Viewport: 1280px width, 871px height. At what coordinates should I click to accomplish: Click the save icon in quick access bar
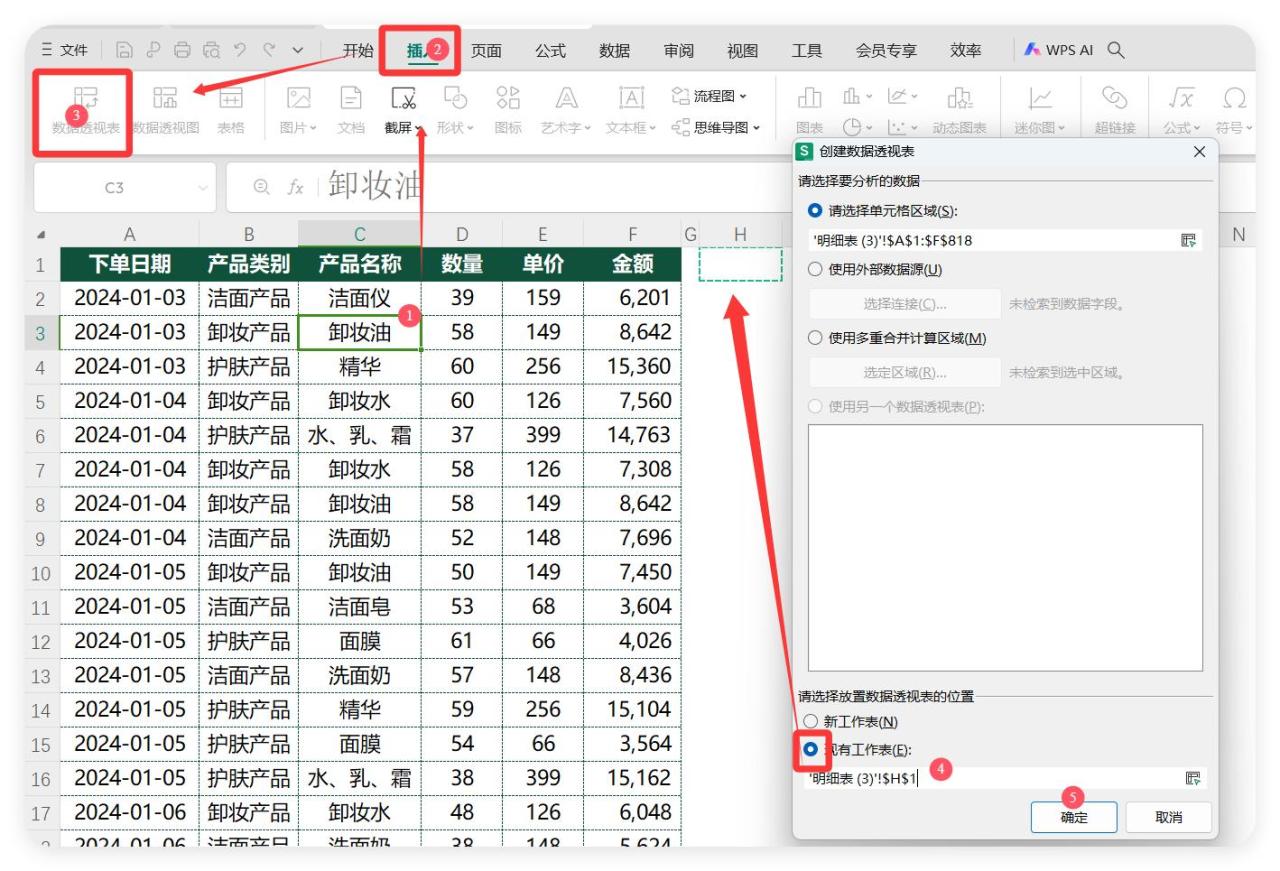(x=124, y=50)
